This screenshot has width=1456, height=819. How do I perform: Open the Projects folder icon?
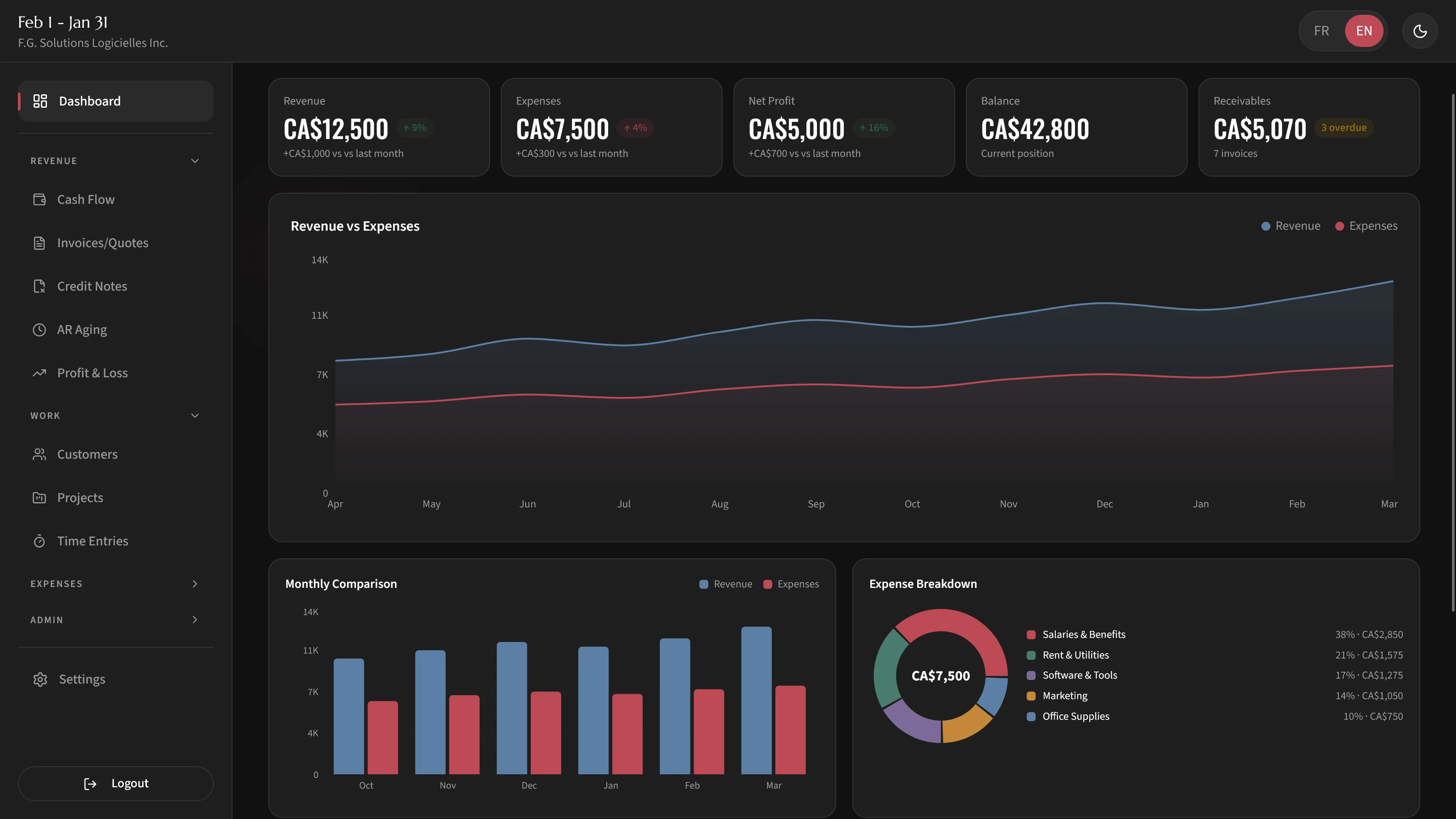(39, 498)
